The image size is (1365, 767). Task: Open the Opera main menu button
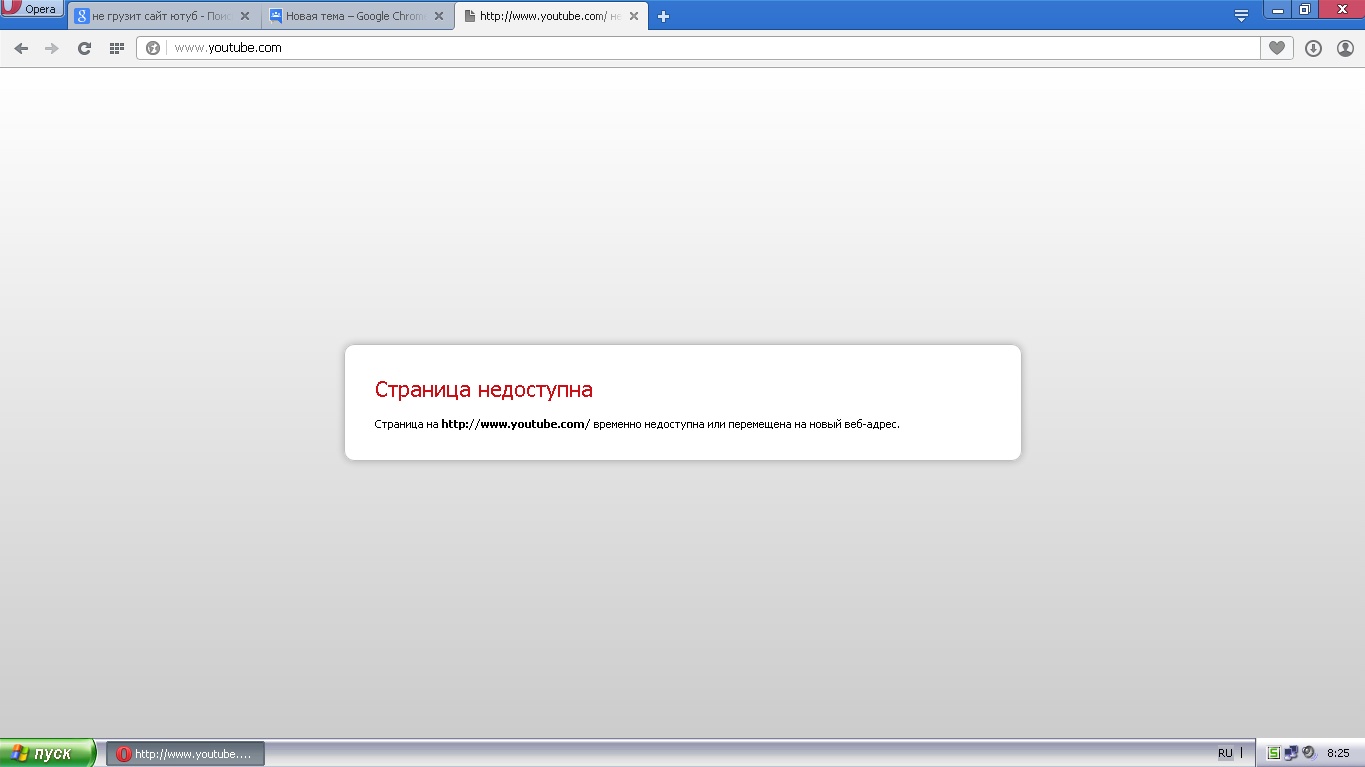click(x=32, y=9)
